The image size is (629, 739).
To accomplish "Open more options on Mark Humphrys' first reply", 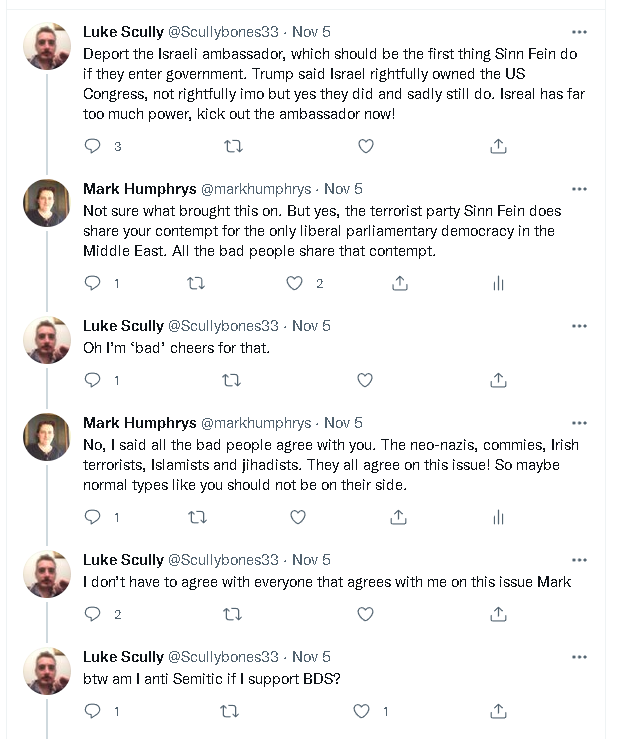I will pos(579,189).
